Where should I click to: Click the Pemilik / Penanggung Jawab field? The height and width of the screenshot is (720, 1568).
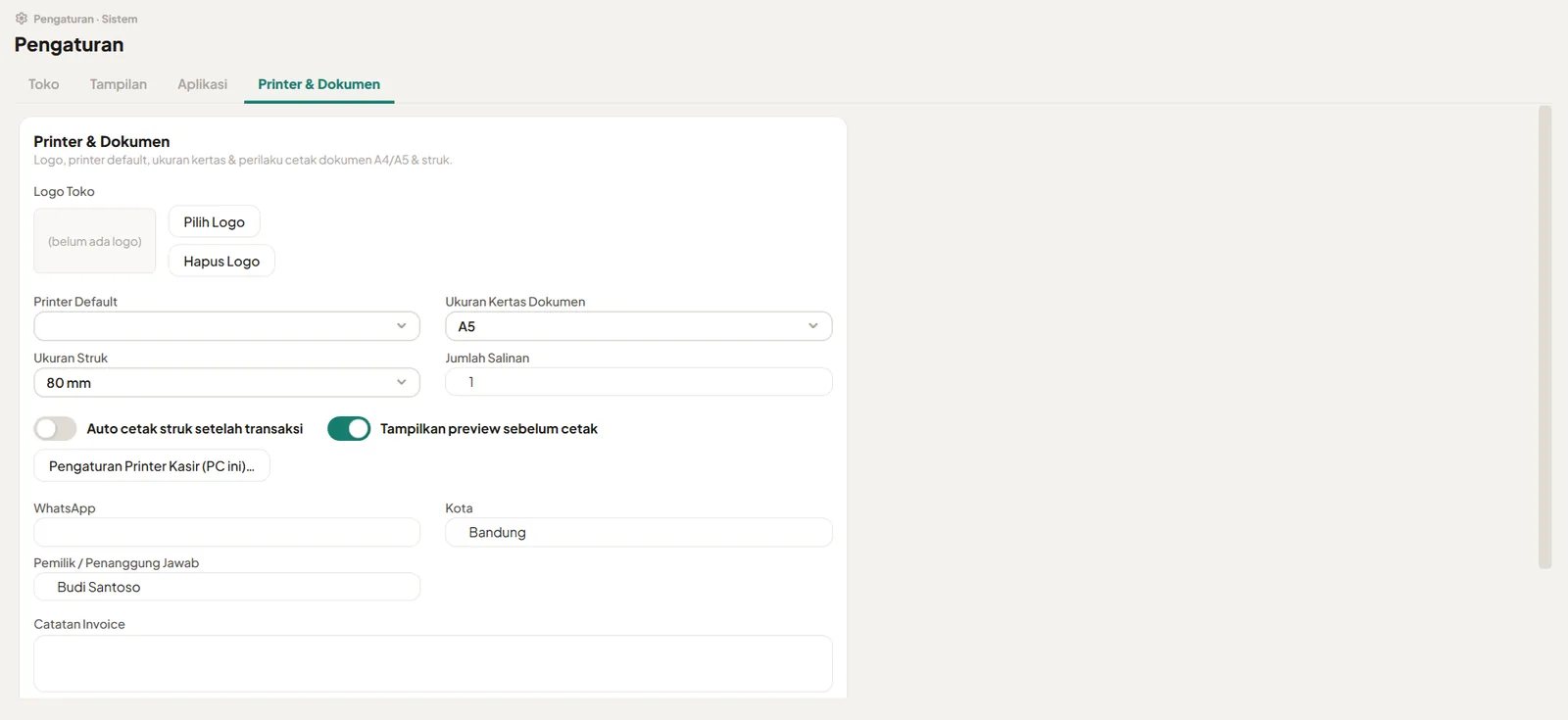click(x=227, y=587)
